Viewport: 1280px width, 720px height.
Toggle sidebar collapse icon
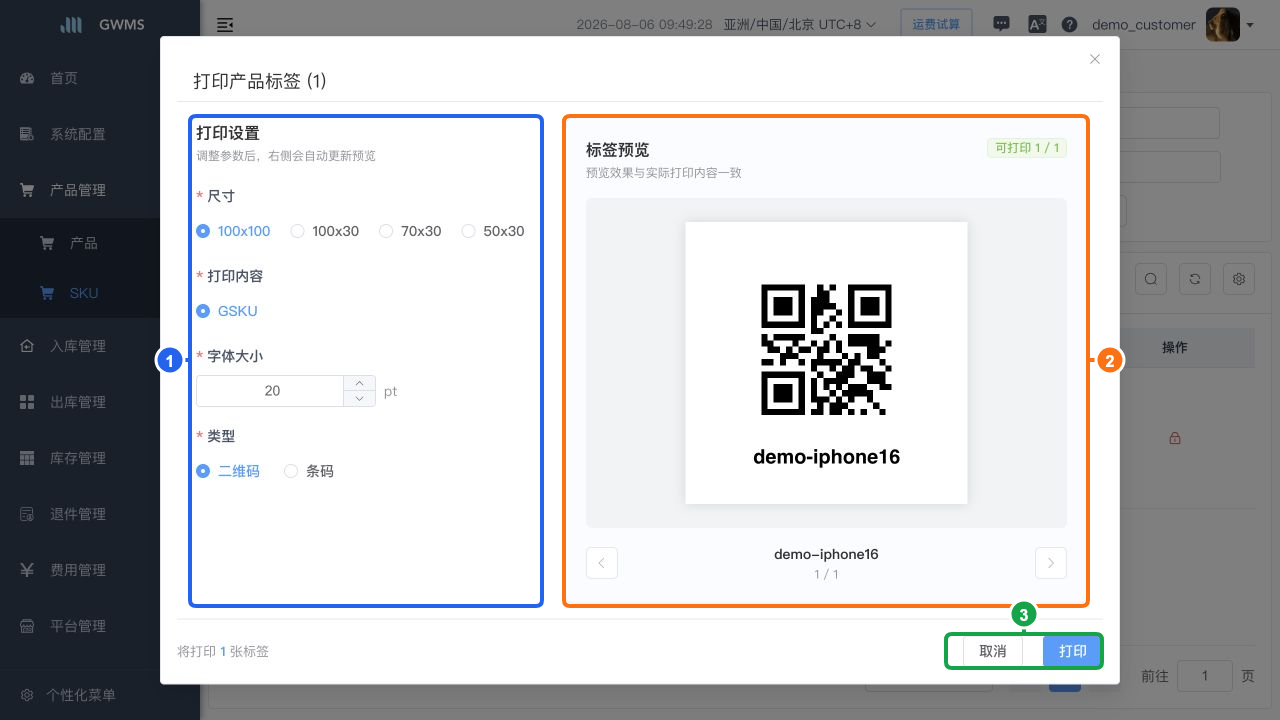[225, 25]
